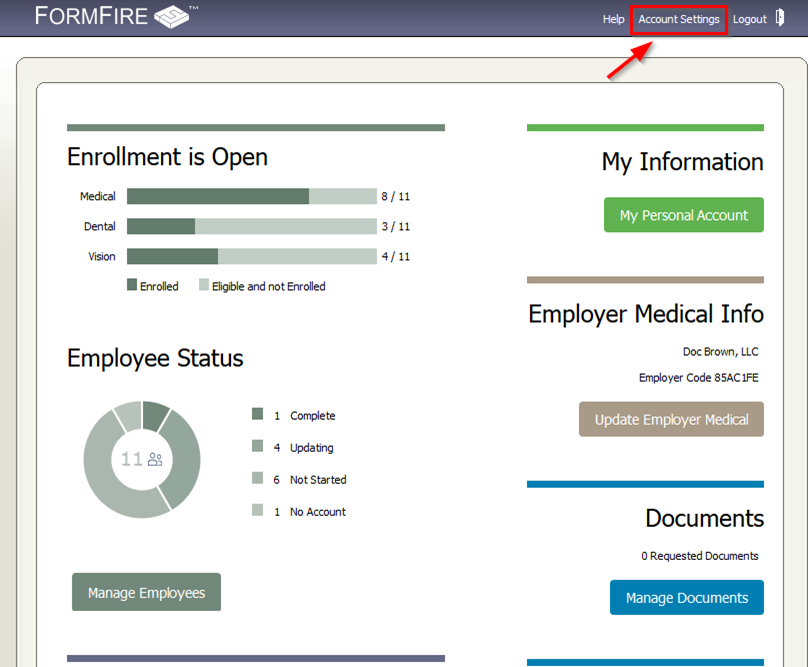Click the FormFire logo
The width and height of the screenshot is (808, 667).
[116, 16]
